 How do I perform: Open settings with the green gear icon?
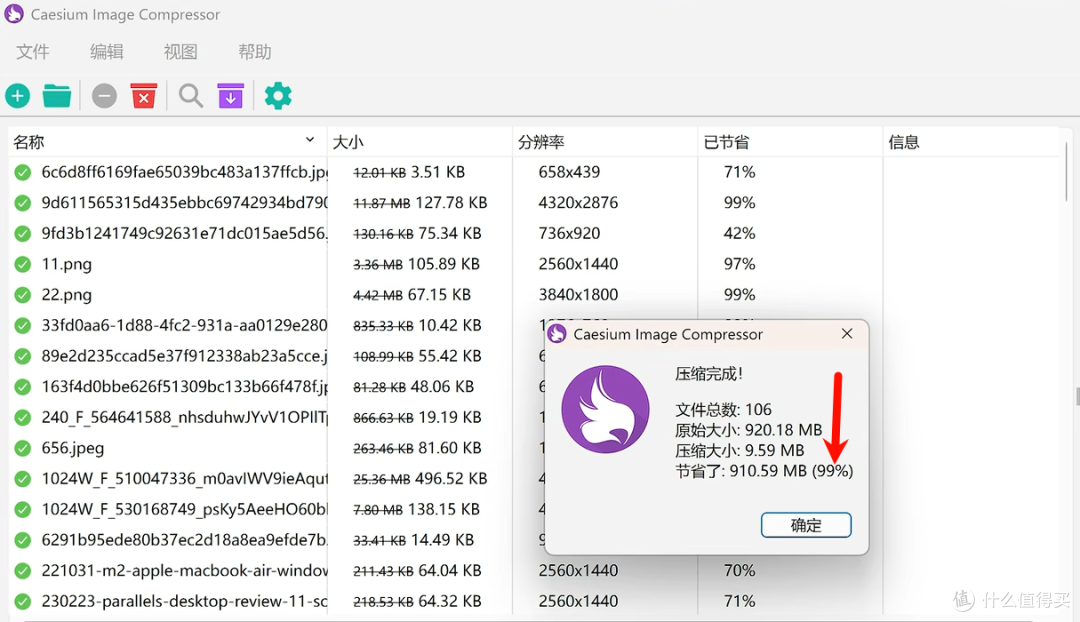278,96
